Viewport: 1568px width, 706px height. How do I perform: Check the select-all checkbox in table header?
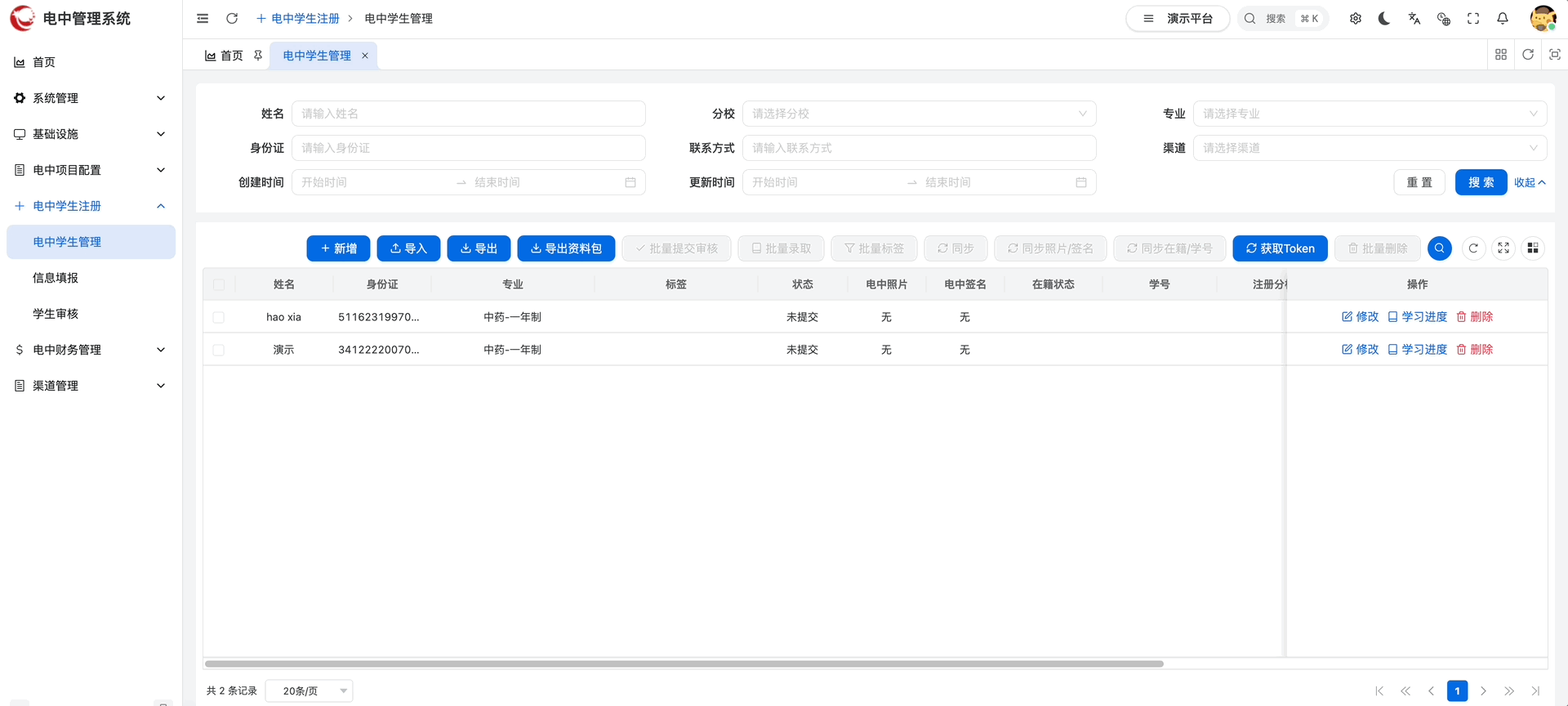coord(219,284)
